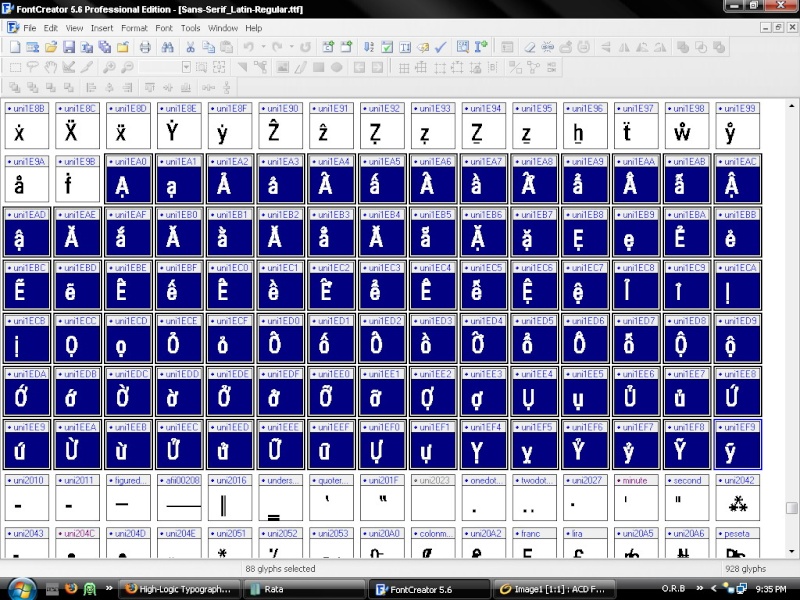Viewport: 800px width, 600px height.
Task: Click the eraser icon in toolbar
Action: (x=529, y=47)
